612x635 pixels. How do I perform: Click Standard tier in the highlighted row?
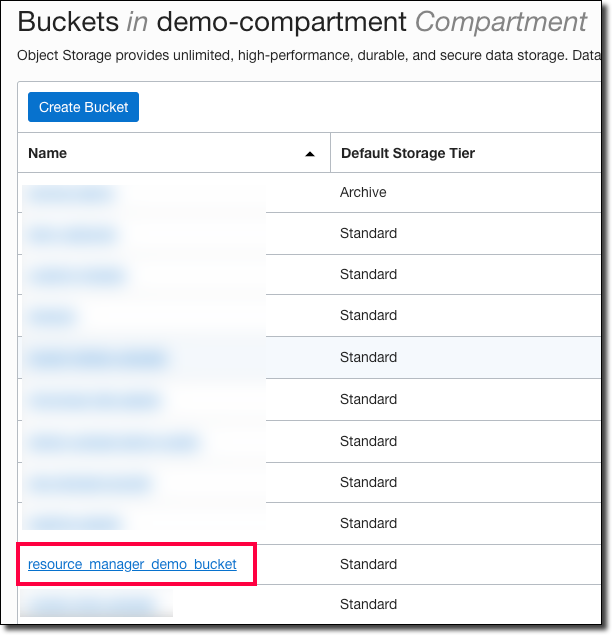click(x=368, y=357)
